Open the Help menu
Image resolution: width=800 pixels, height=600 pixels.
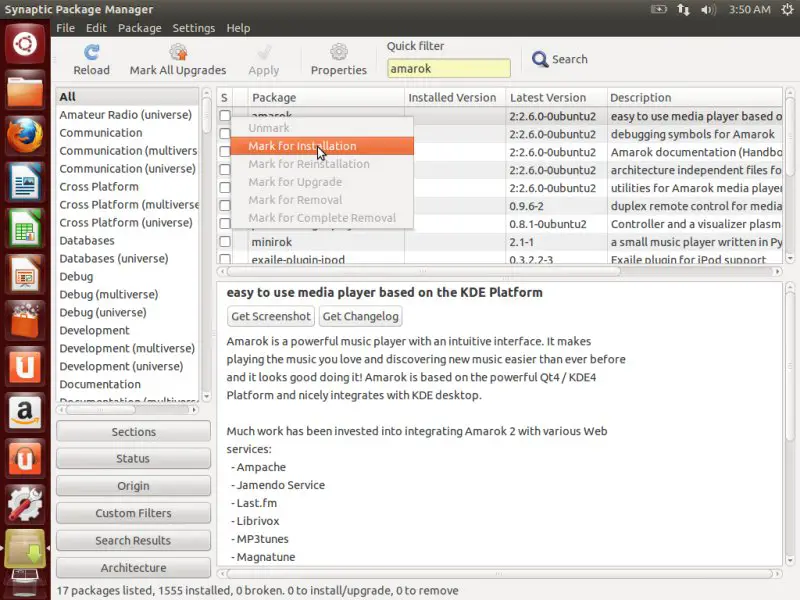click(238, 28)
